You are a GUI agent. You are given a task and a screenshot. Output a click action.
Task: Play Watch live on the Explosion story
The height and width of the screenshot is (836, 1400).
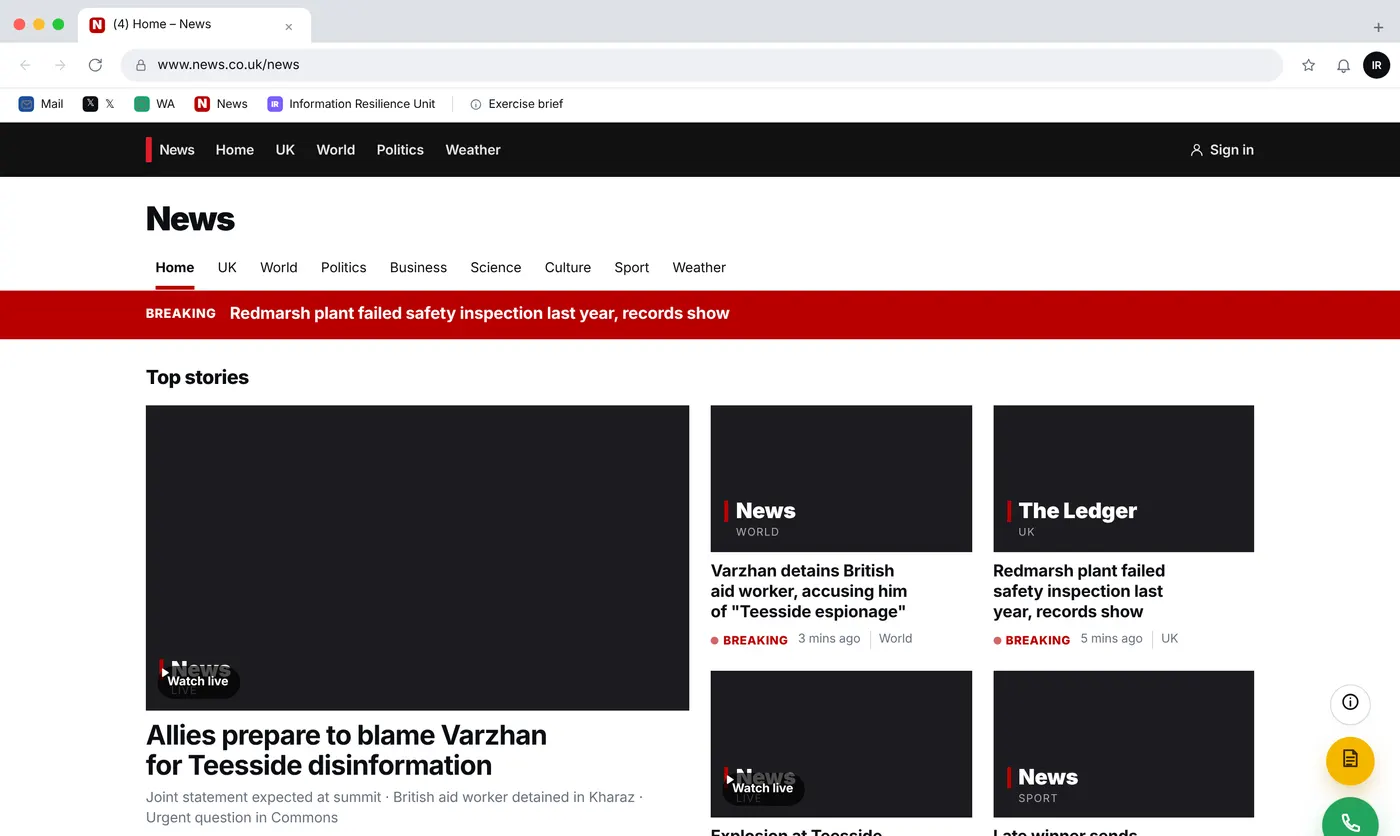click(x=763, y=789)
